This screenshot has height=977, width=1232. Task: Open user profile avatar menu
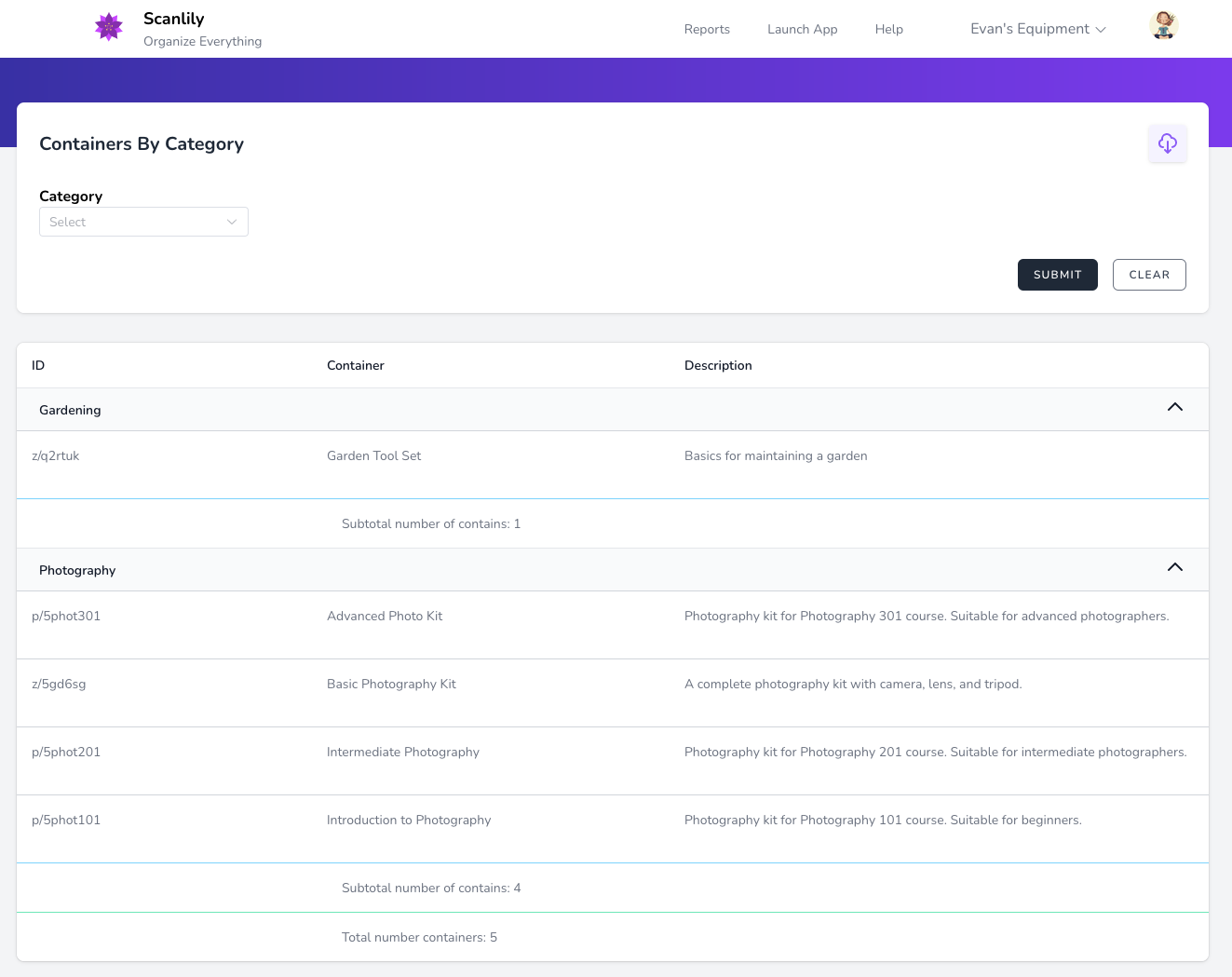click(1163, 26)
